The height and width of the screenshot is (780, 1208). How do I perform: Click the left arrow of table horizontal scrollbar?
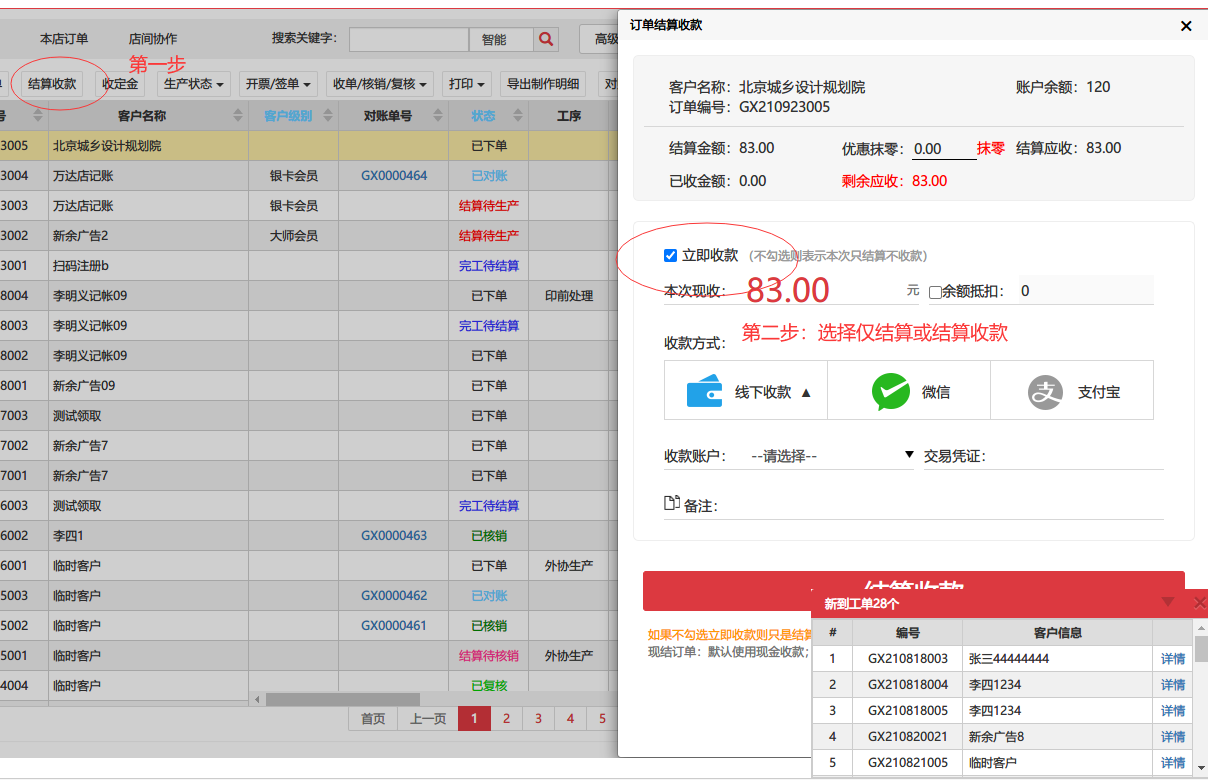point(257,699)
